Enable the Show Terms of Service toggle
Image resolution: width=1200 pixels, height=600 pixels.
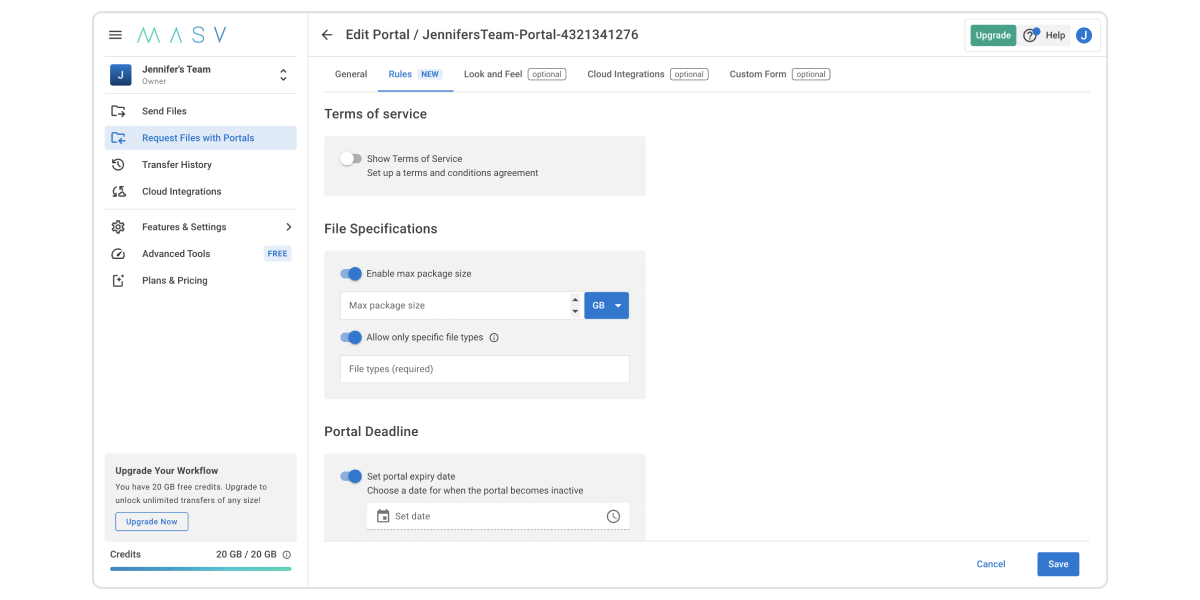[350, 159]
